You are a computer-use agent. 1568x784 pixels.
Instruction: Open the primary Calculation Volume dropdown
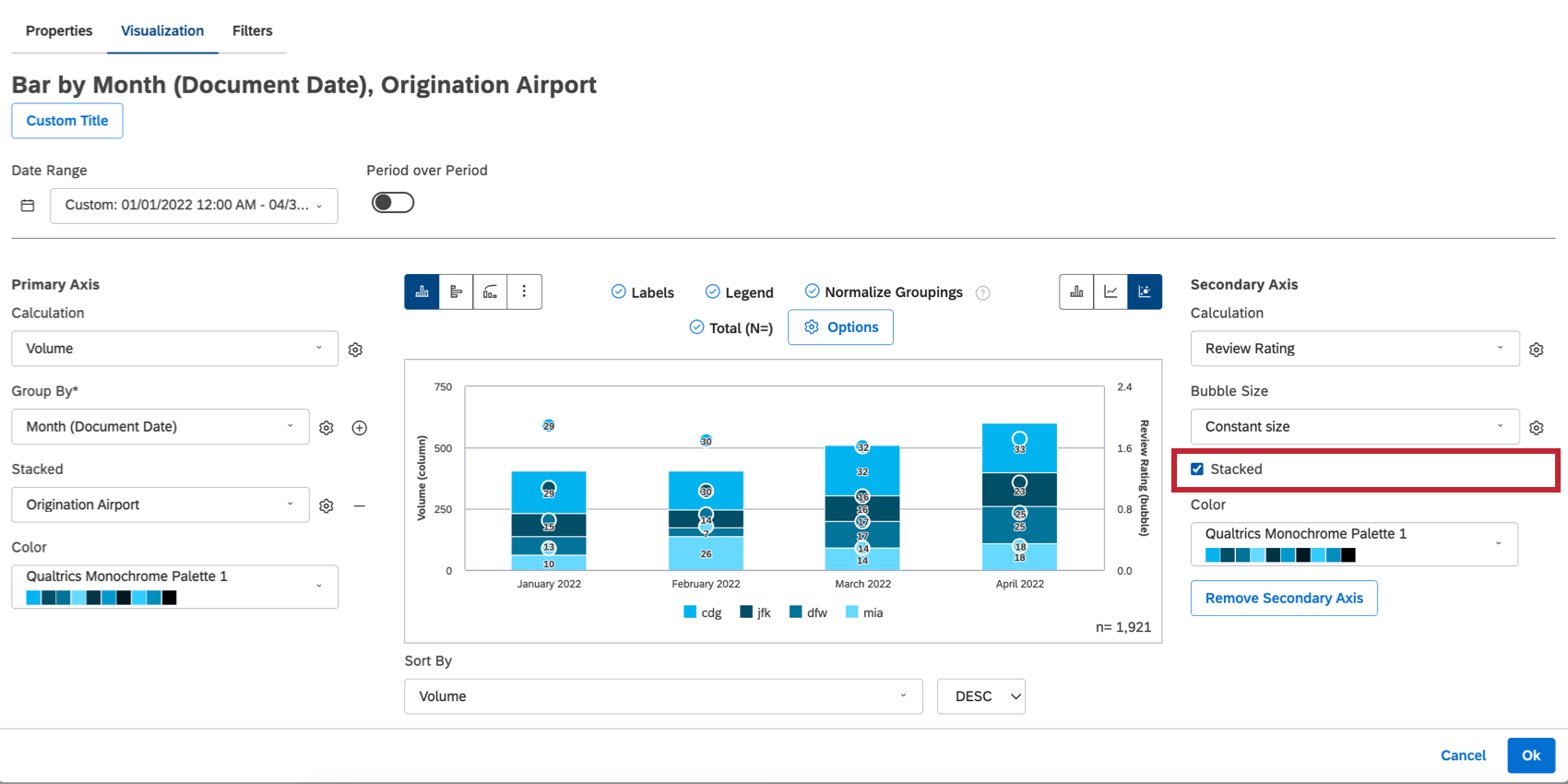[174, 349]
